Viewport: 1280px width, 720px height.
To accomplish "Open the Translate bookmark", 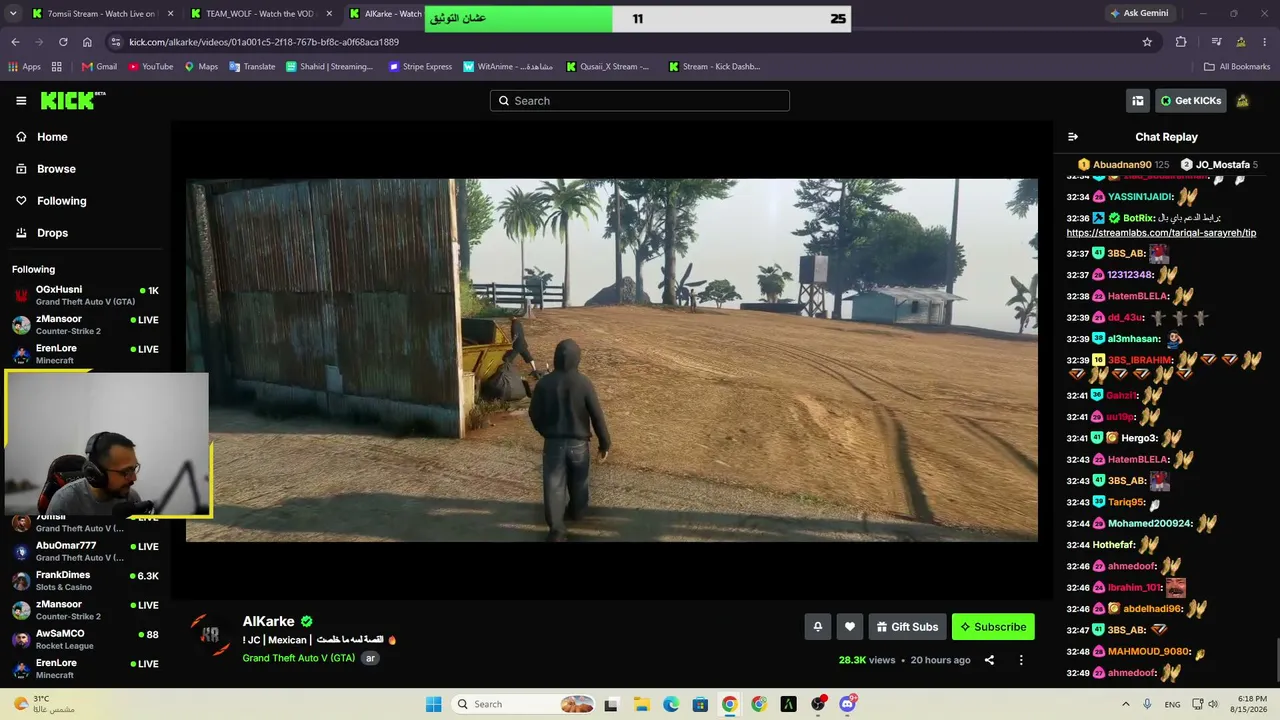I will click(252, 67).
